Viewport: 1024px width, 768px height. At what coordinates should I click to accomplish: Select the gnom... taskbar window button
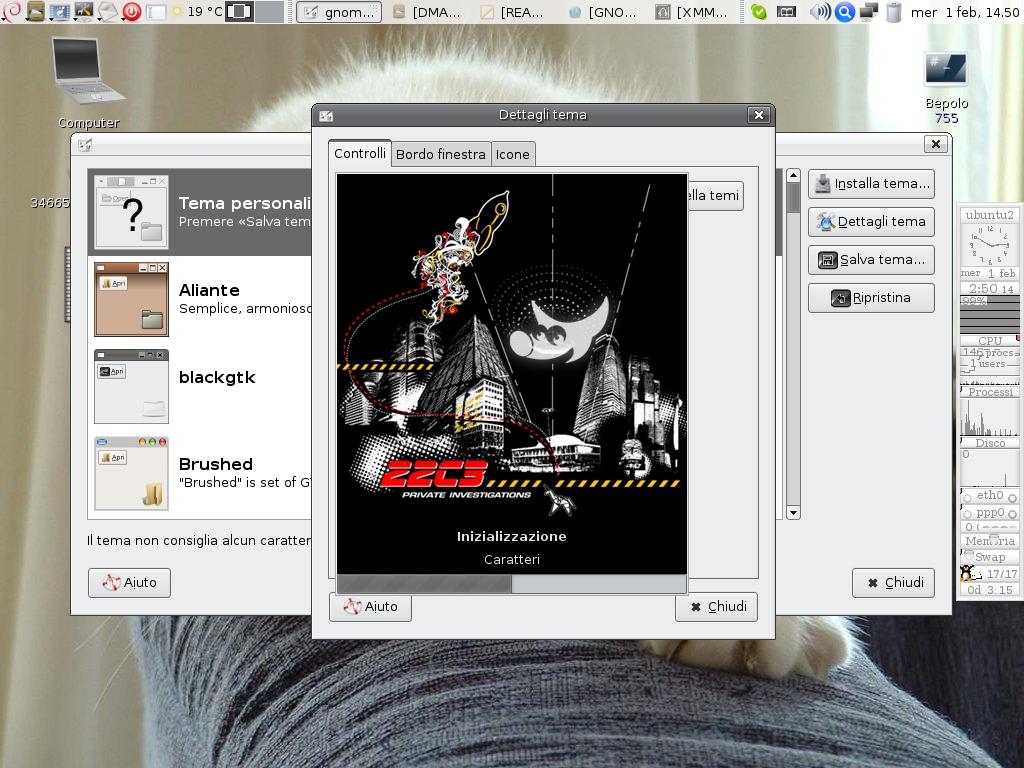(339, 12)
